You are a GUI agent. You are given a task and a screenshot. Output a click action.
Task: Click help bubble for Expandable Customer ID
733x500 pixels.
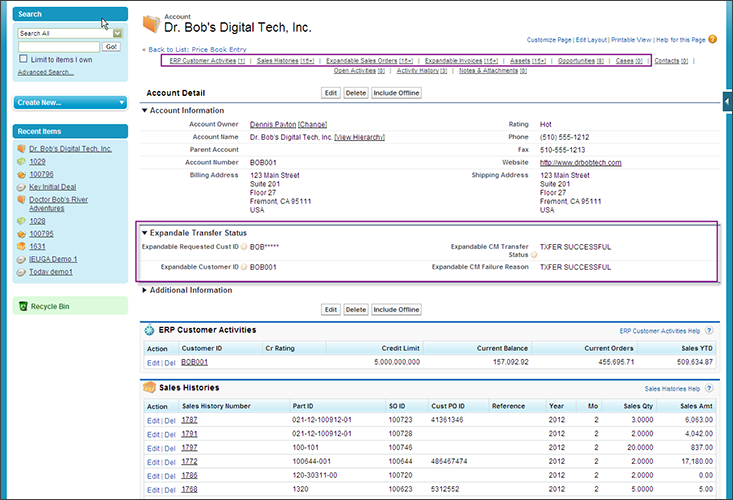(244, 267)
